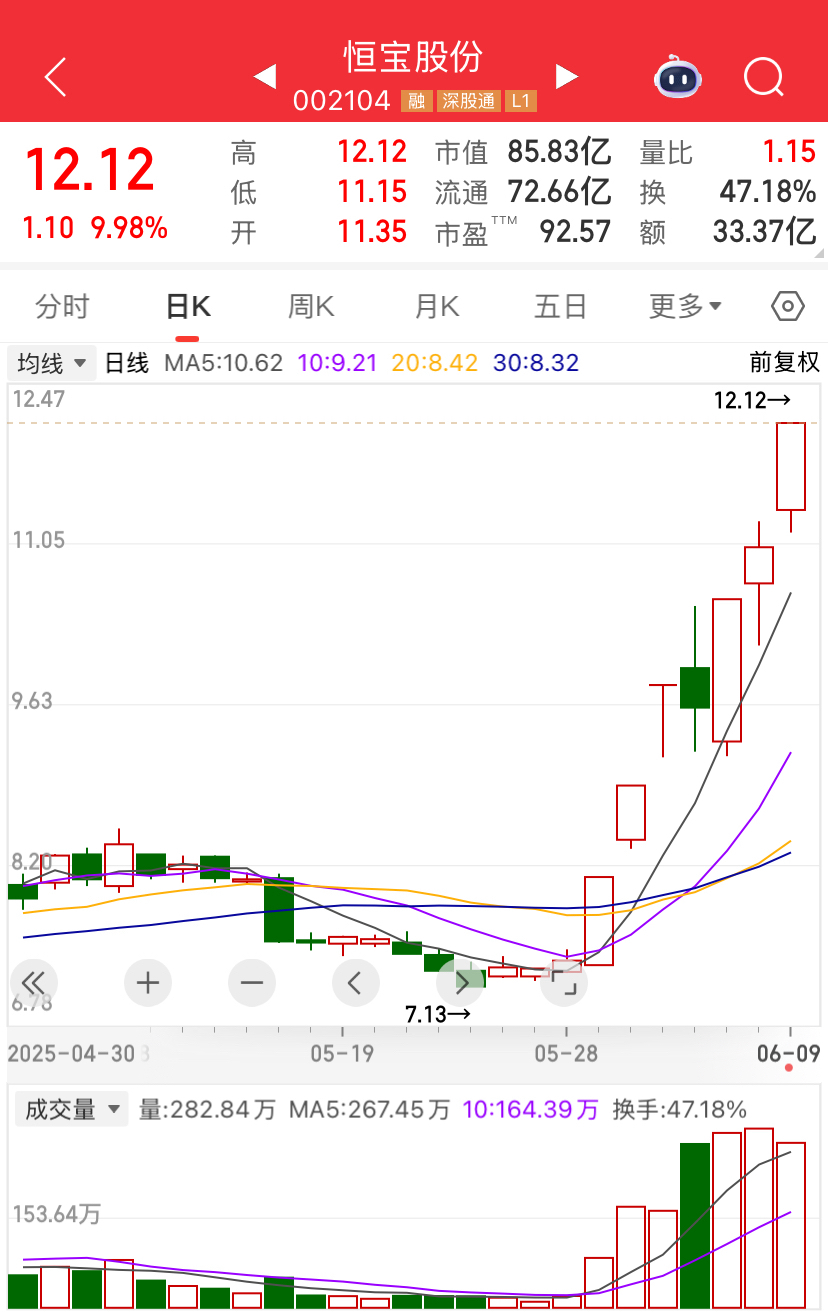Open the 成交量 indicator dropdown

[x=71, y=1109]
